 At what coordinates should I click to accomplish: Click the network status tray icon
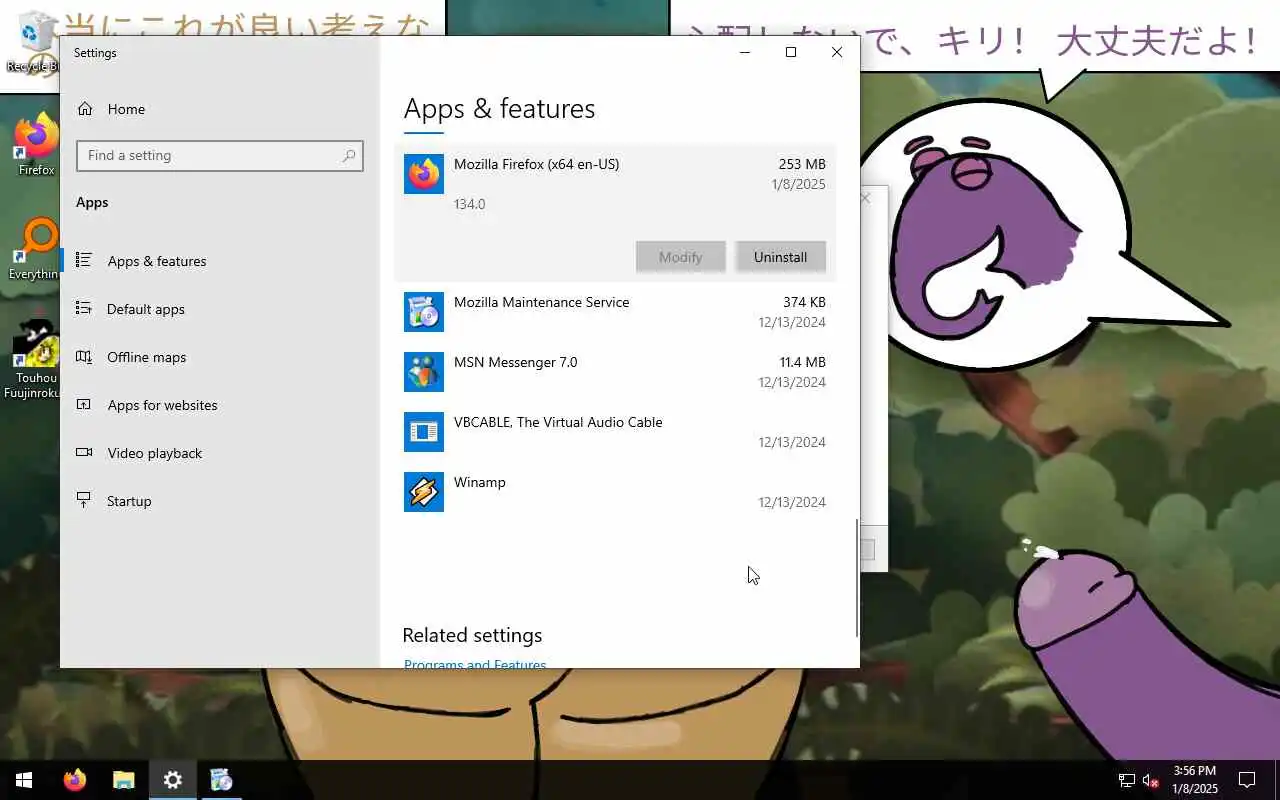[1126, 780]
